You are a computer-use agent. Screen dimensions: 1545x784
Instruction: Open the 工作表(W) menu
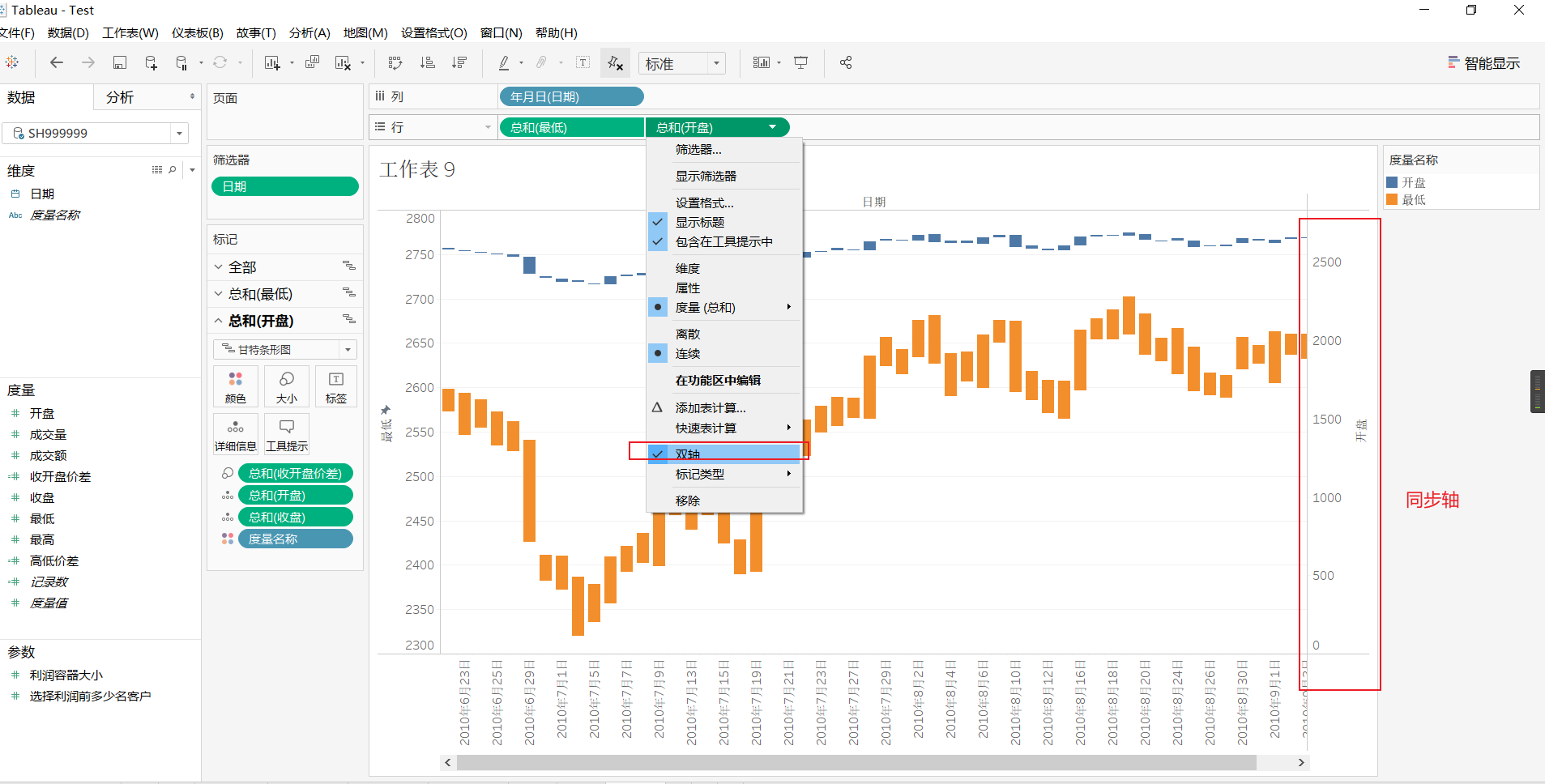pyautogui.click(x=130, y=32)
